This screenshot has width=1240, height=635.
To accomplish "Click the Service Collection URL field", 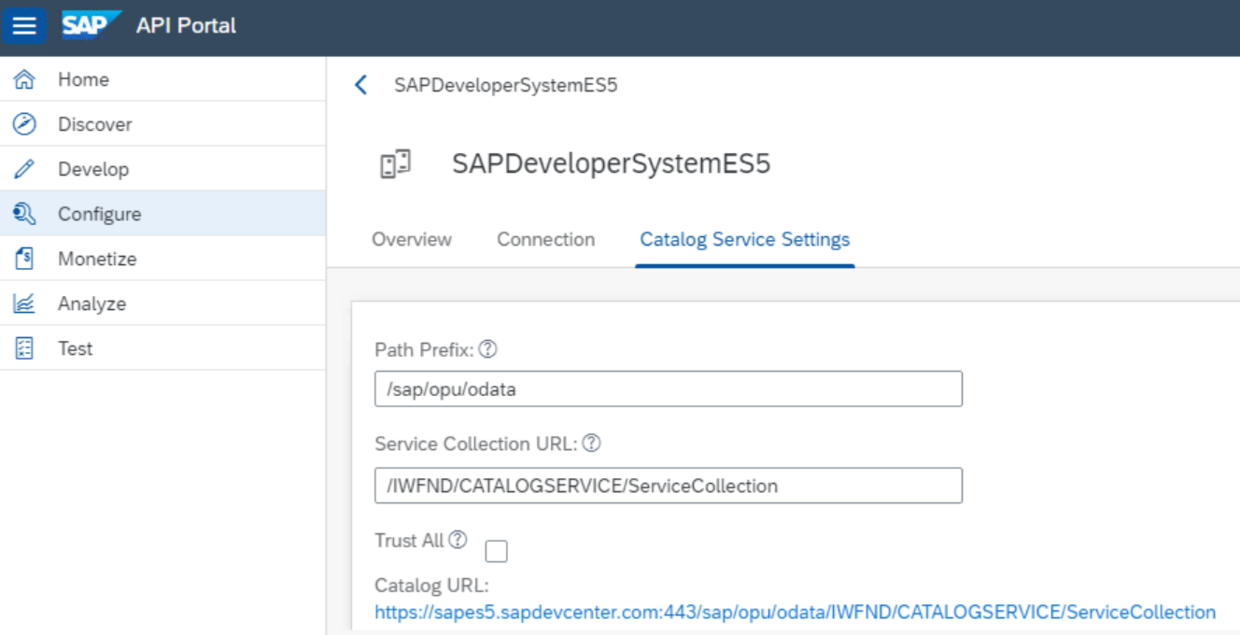I will (668, 486).
